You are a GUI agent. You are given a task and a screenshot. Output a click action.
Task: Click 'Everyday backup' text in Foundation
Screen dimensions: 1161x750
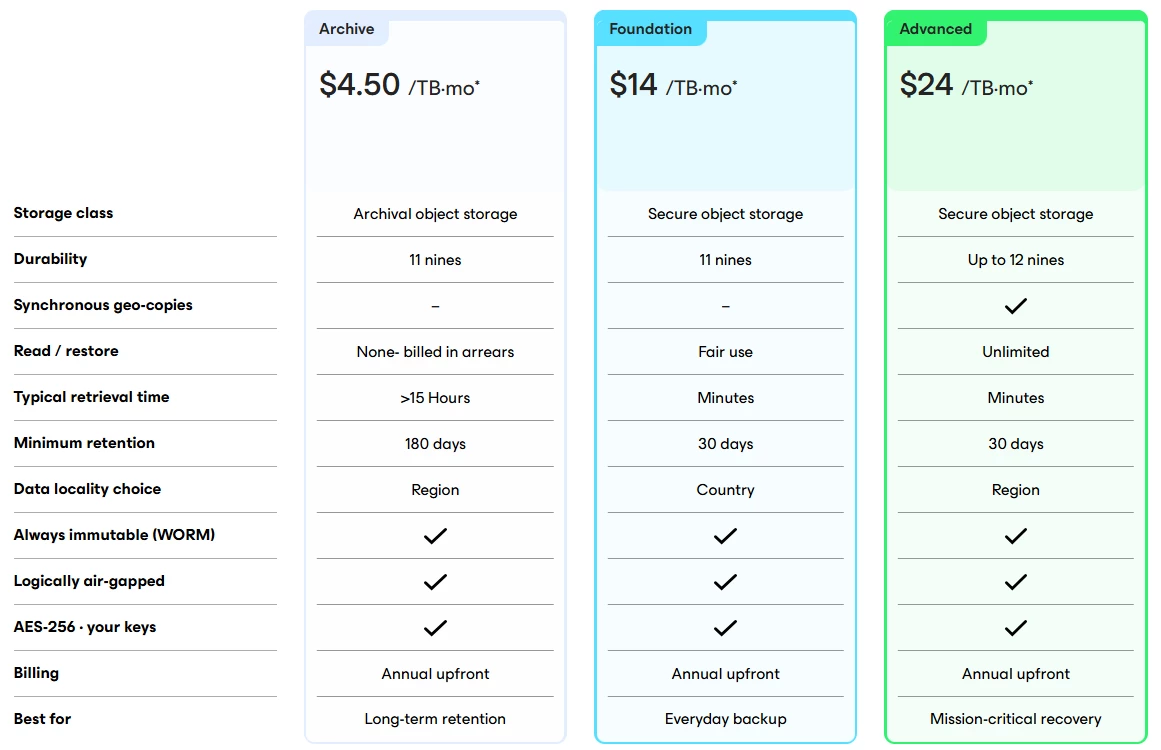[725, 719]
